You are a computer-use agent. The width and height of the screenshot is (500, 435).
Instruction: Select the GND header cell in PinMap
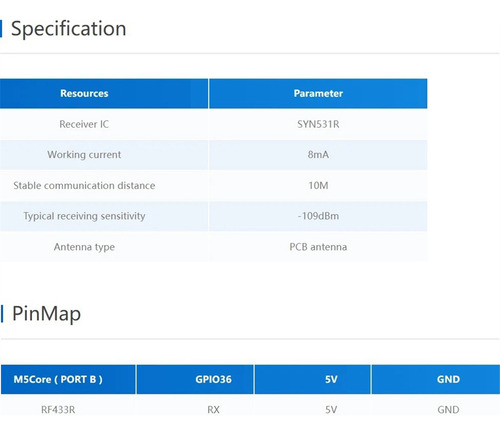[x=436, y=379]
